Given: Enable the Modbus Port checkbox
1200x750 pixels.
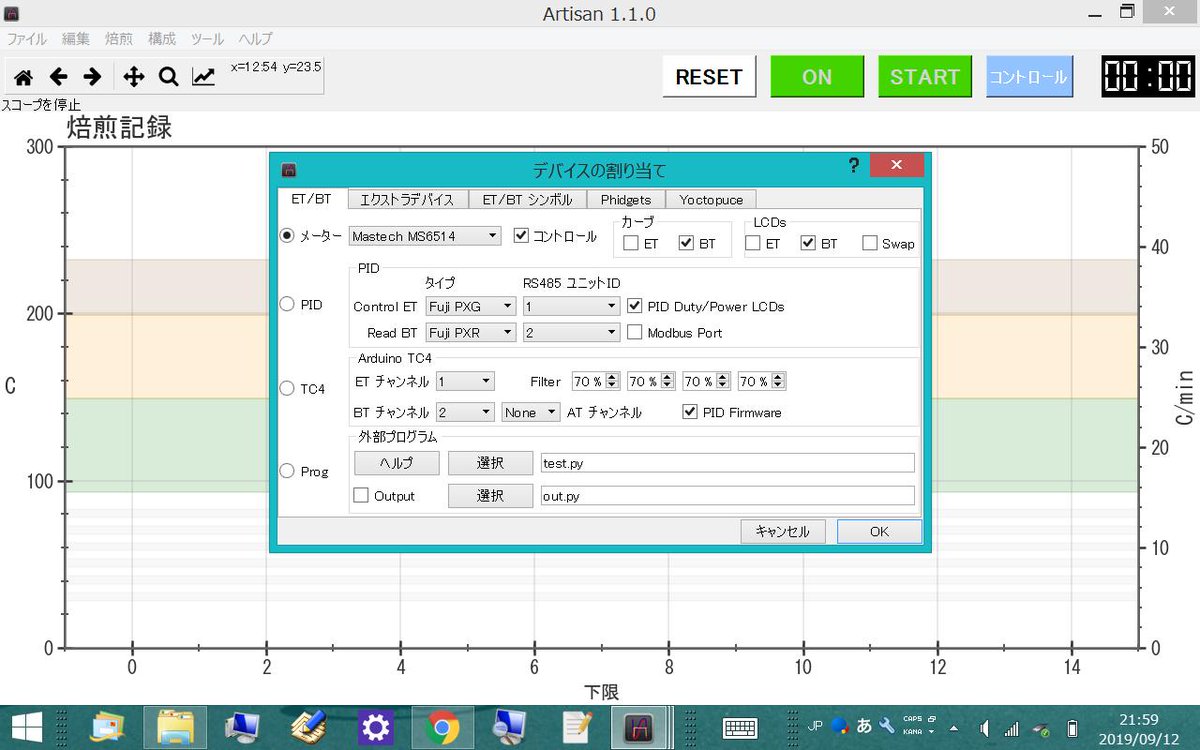Looking at the screenshot, I should pyautogui.click(x=634, y=332).
